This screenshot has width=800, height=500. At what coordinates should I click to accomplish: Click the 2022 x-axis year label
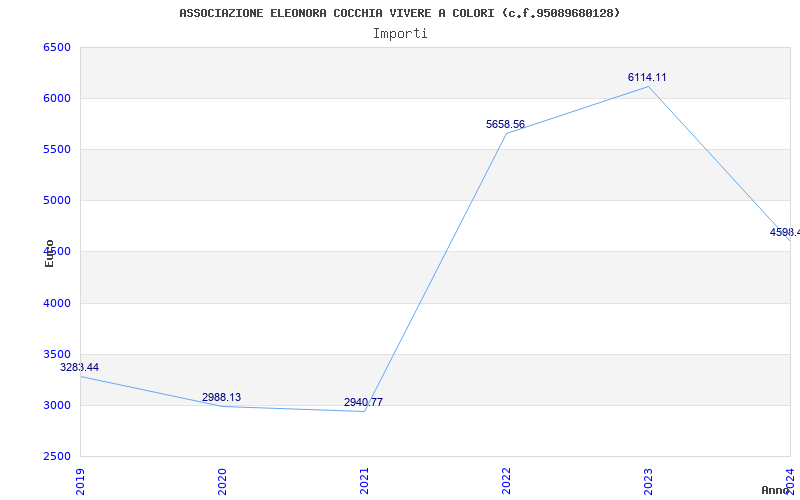pos(506,482)
